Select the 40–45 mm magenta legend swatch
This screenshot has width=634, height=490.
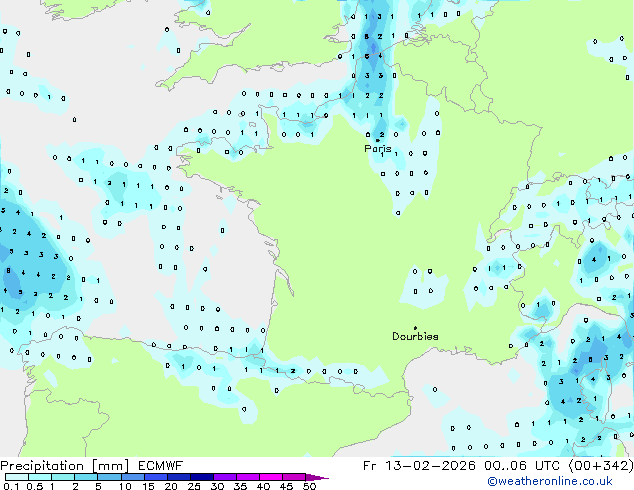click(x=271, y=477)
